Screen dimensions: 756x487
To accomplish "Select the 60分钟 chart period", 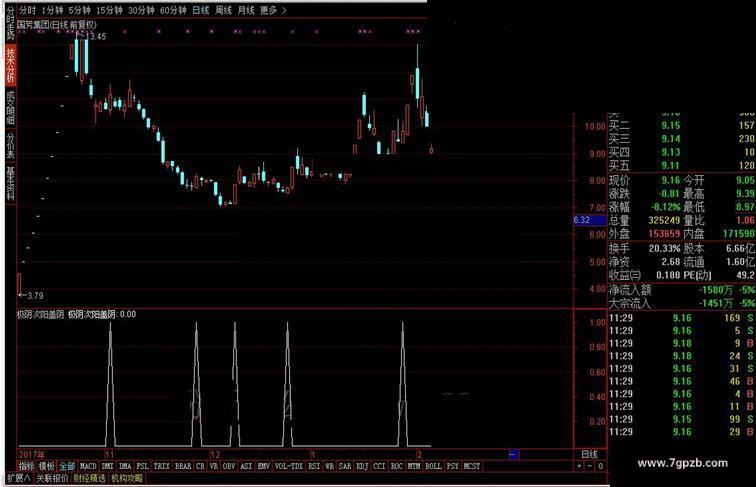I will pyautogui.click(x=173, y=10).
